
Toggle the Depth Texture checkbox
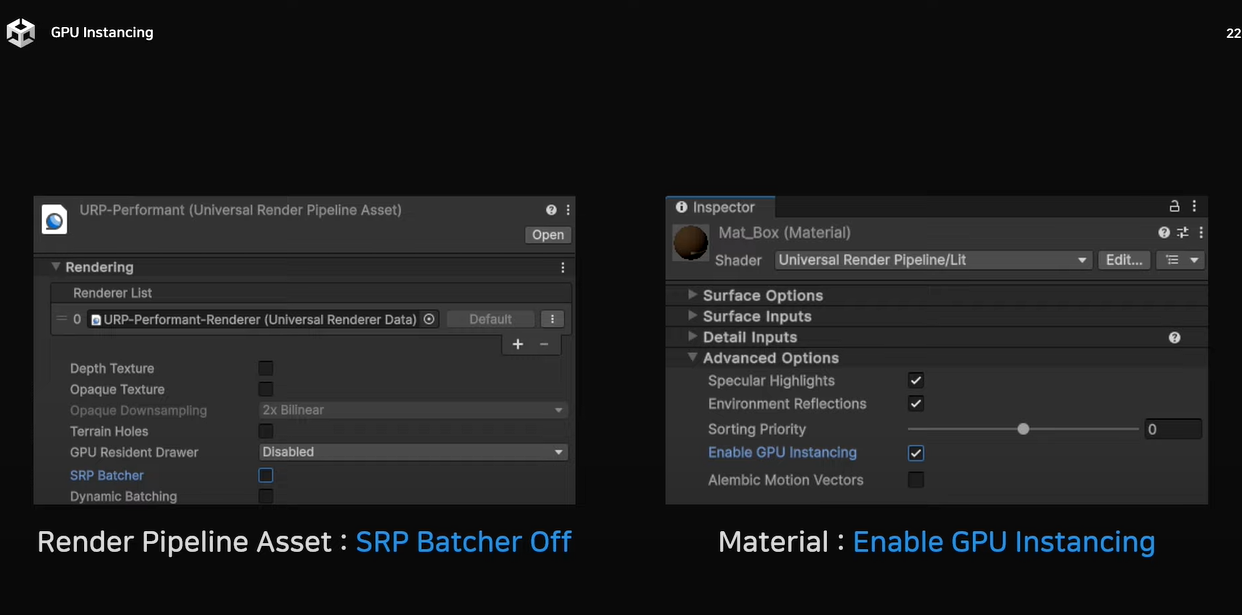[266, 368]
